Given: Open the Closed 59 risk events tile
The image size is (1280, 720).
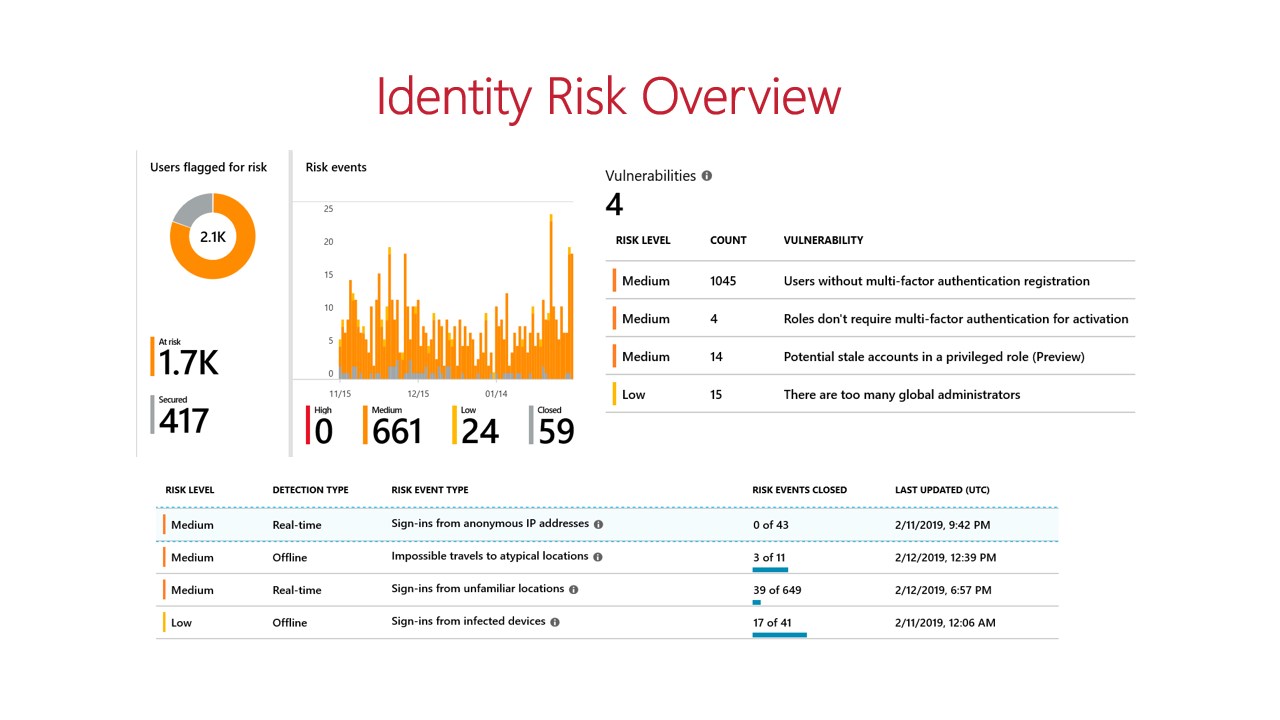Looking at the screenshot, I should click(x=552, y=426).
